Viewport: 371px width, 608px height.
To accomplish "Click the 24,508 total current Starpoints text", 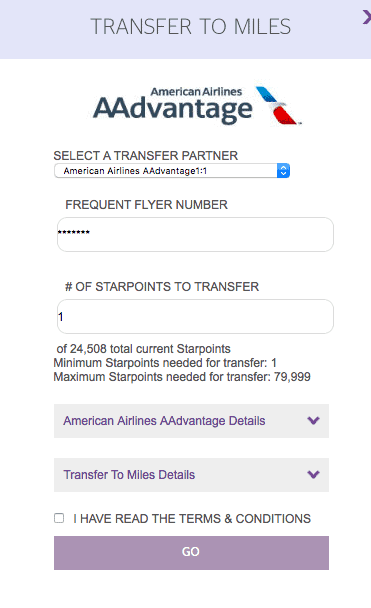I will click(143, 349).
